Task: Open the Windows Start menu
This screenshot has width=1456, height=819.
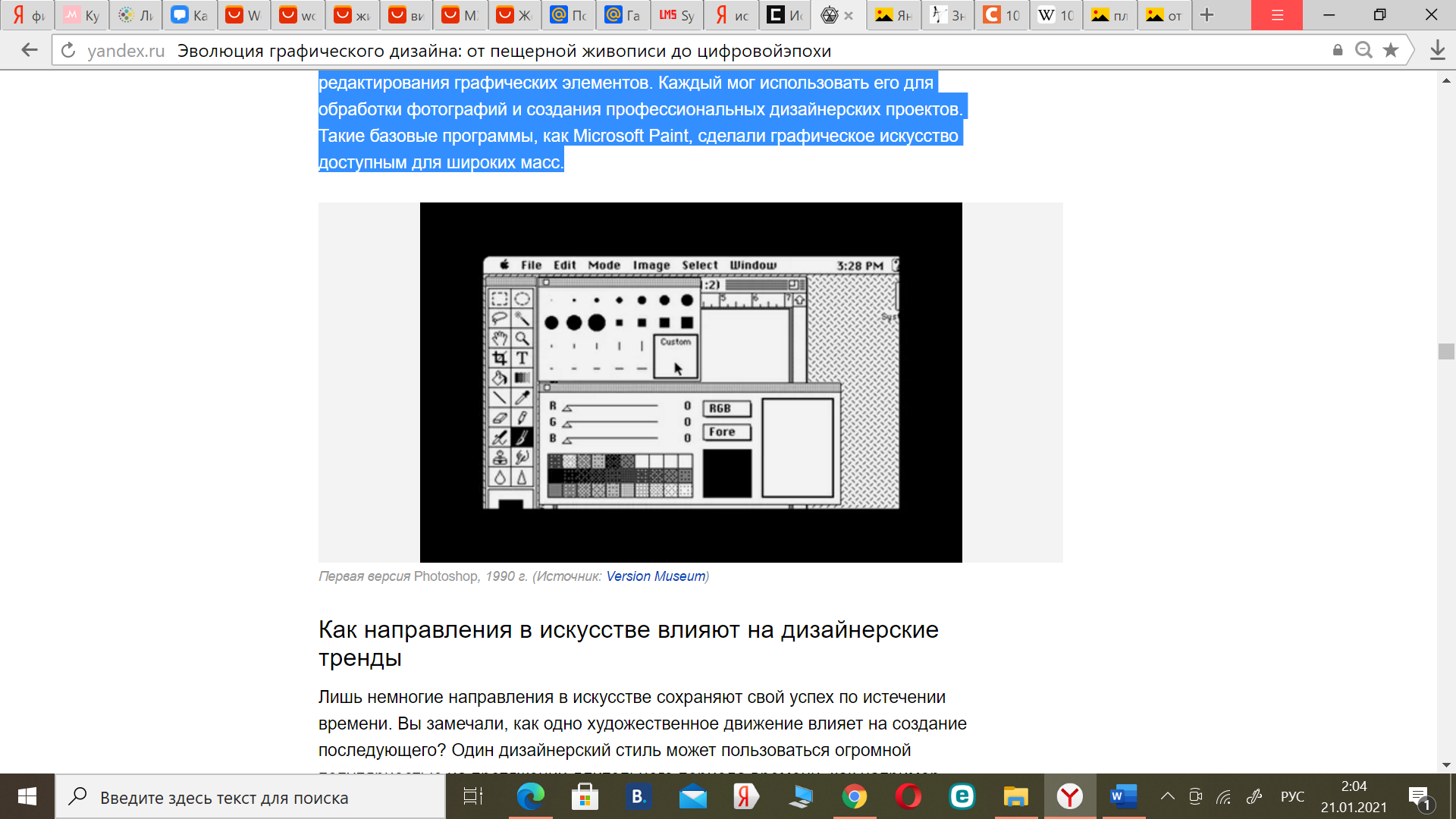Action: click(x=27, y=796)
